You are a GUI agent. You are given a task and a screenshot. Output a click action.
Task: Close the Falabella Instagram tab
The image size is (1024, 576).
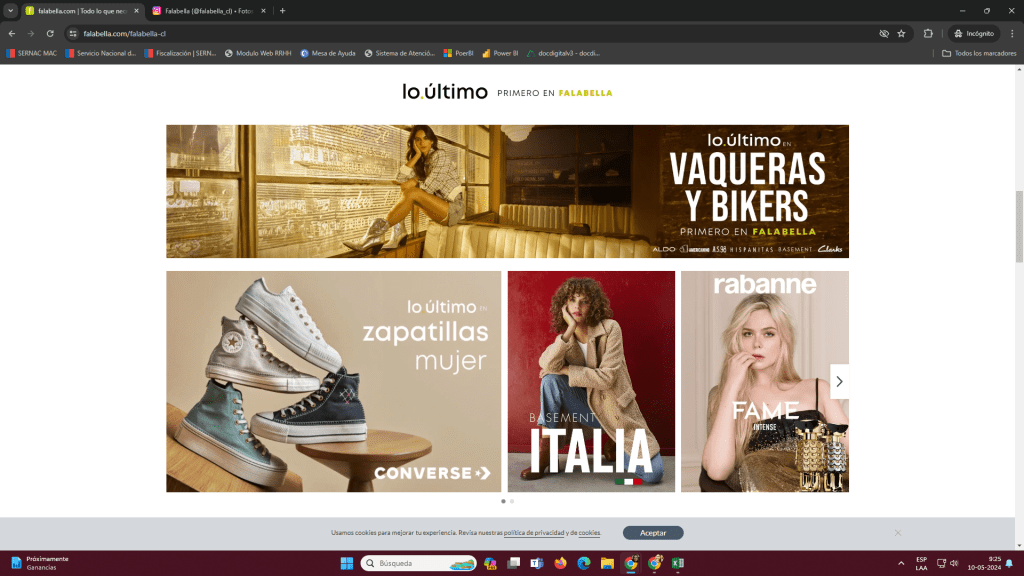pyautogui.click(x=263, y=10)
